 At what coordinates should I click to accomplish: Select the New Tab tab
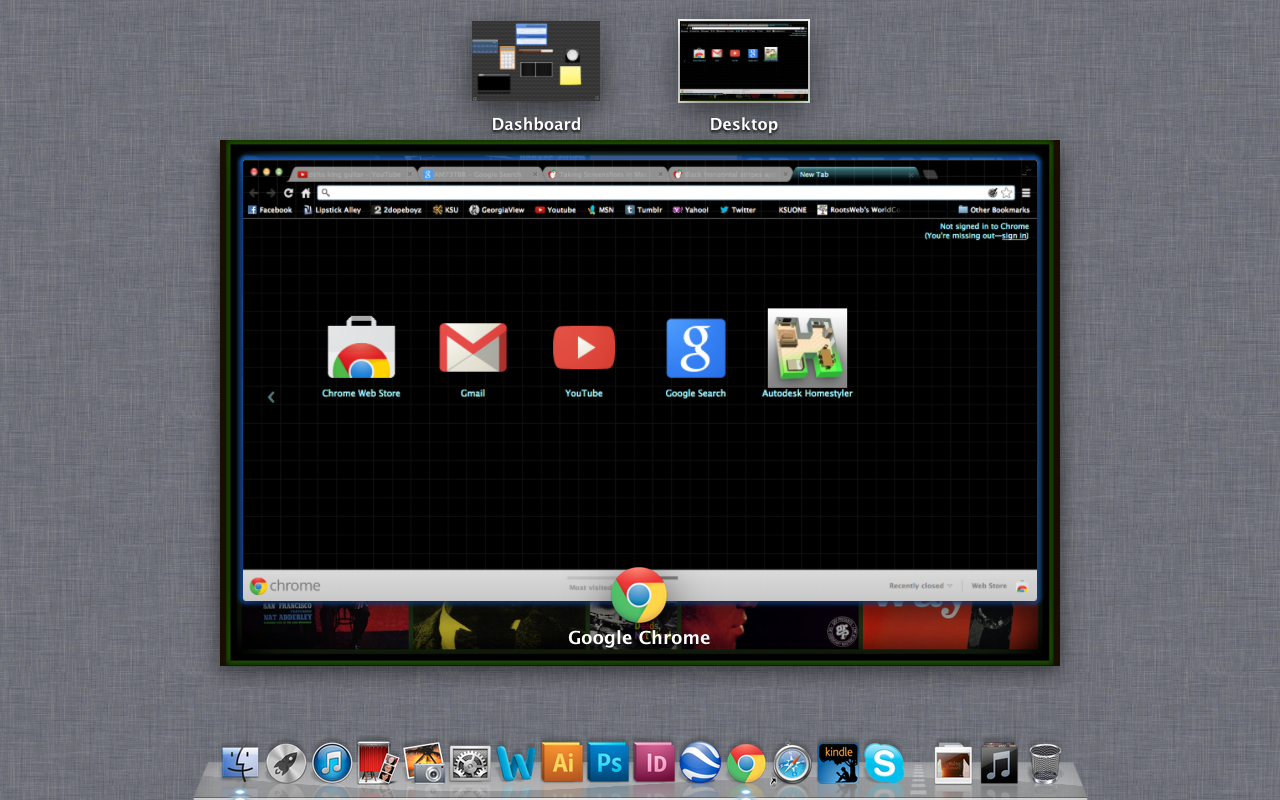855,174
